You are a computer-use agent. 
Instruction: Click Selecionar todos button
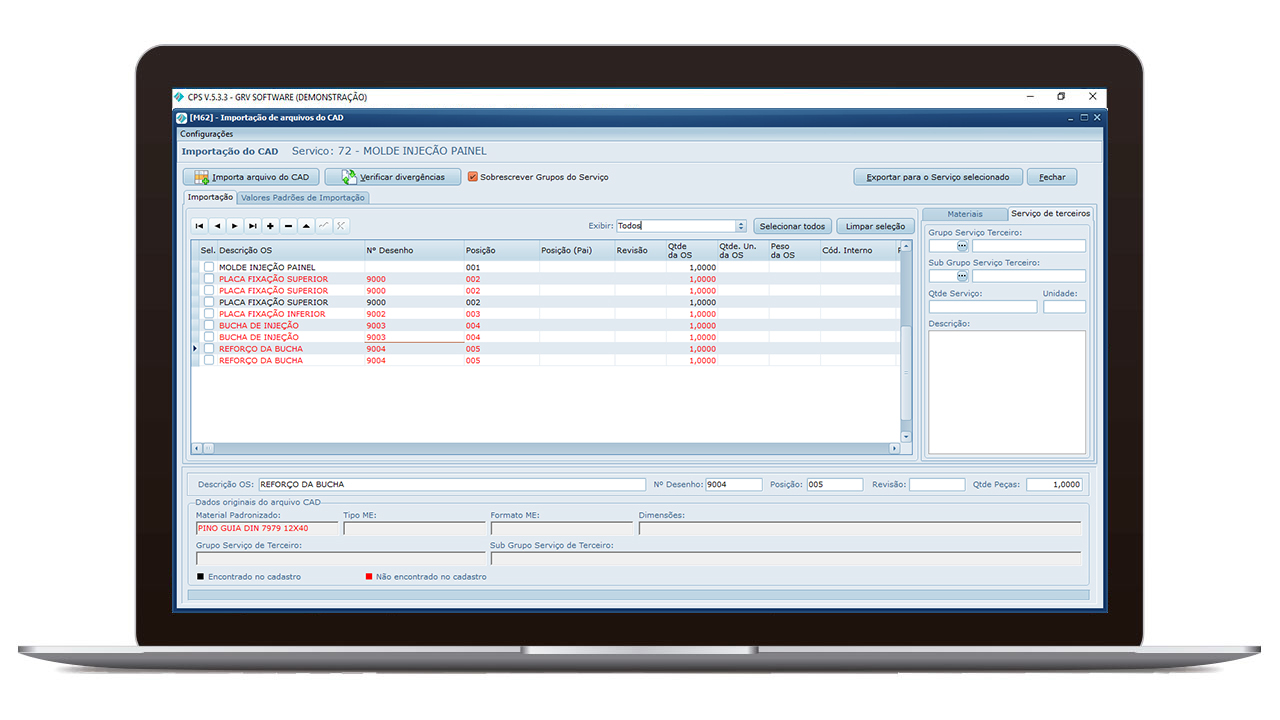click(x=793, y=226)
